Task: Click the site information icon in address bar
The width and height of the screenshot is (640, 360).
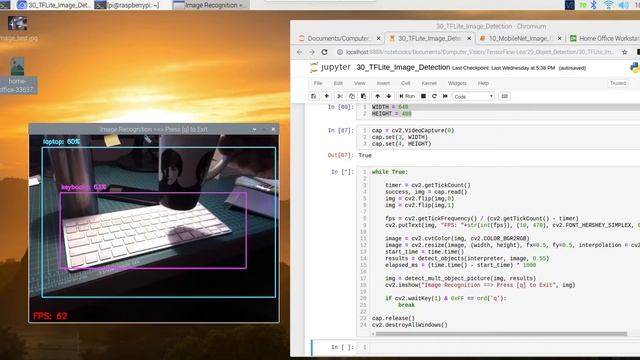Action: click(x=340, y=52)
